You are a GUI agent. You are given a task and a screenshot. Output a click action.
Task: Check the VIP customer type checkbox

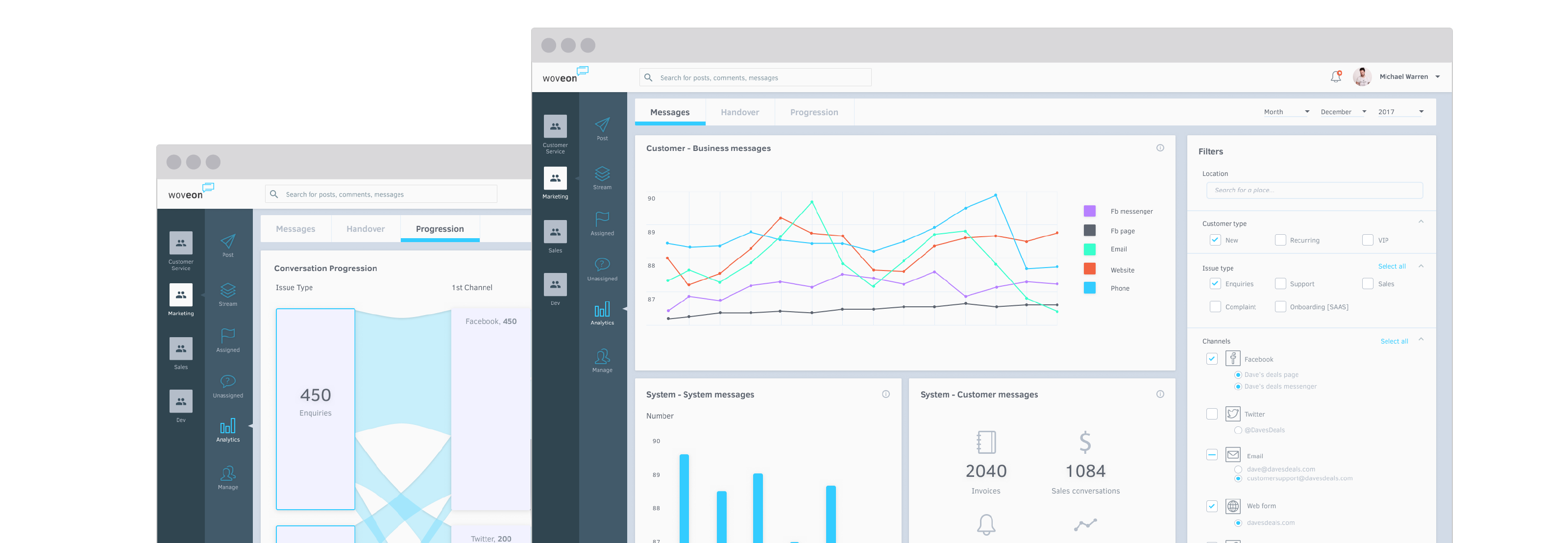1367,240
